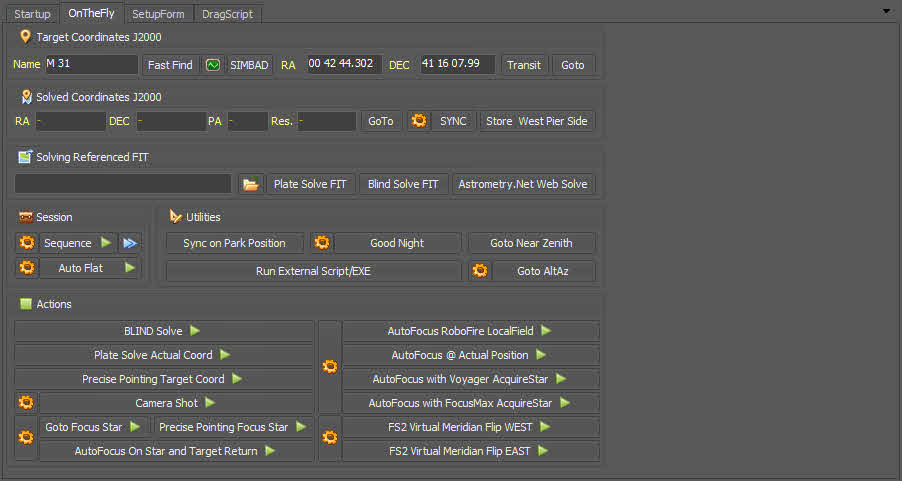
Task: Click Blind Solve FIT button
Action: [403, 184]
